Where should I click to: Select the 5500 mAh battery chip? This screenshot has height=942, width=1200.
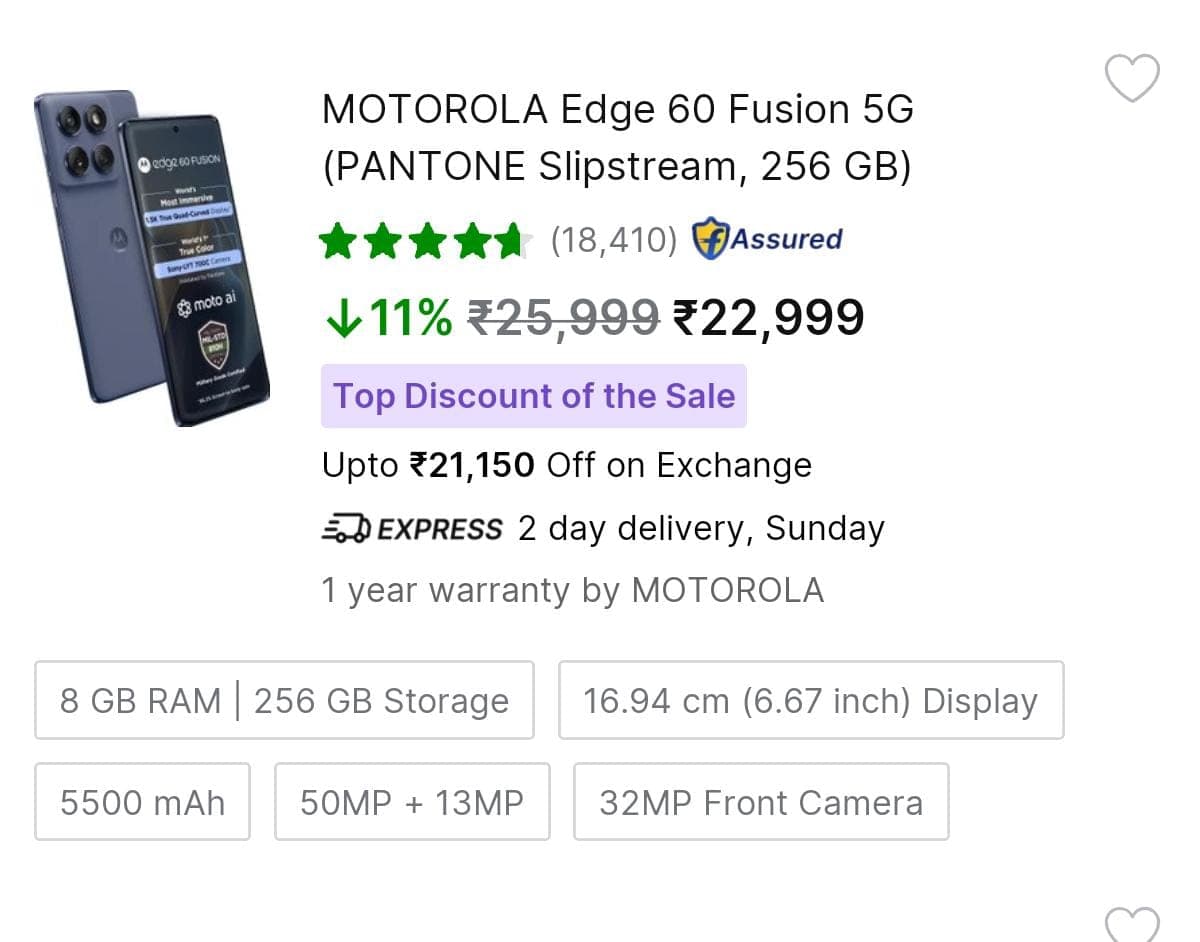pyautogui.click(x=142, y=802)
